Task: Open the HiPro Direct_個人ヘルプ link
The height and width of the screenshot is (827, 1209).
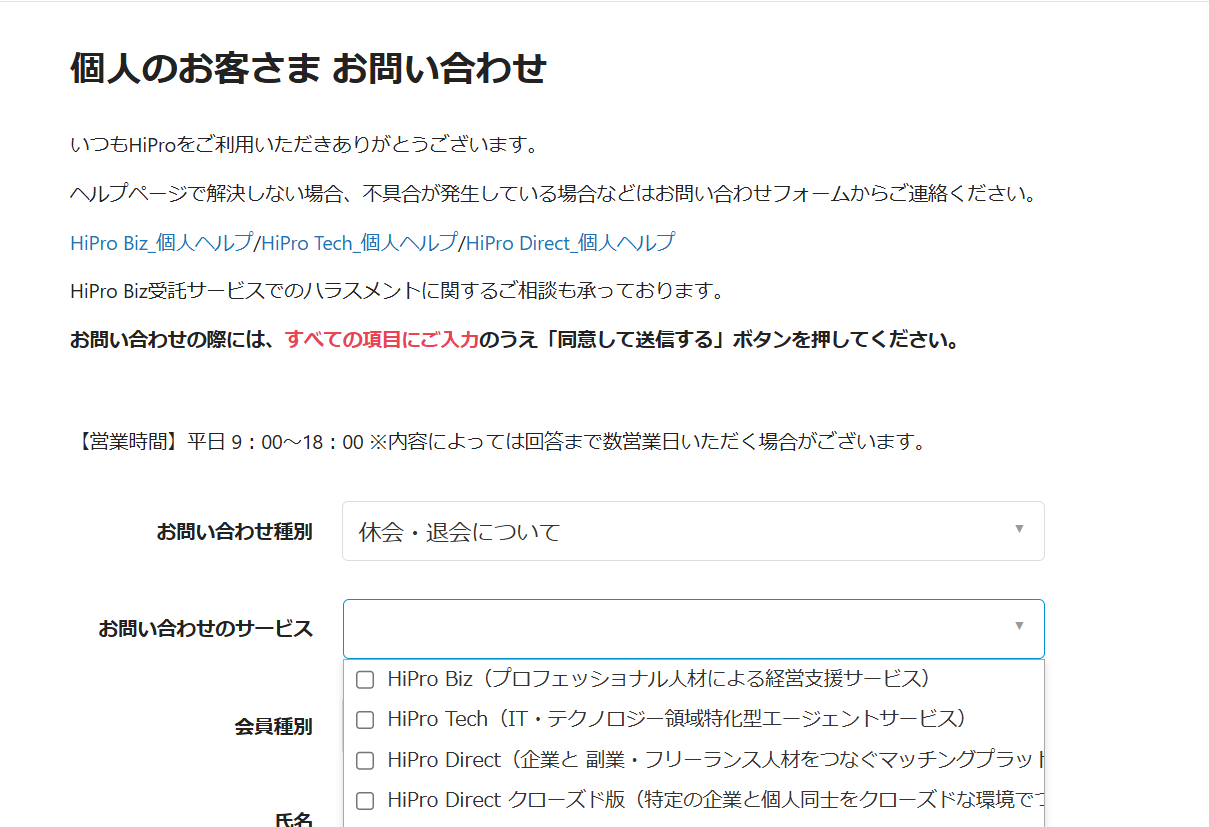Action: tap(570, 242)
